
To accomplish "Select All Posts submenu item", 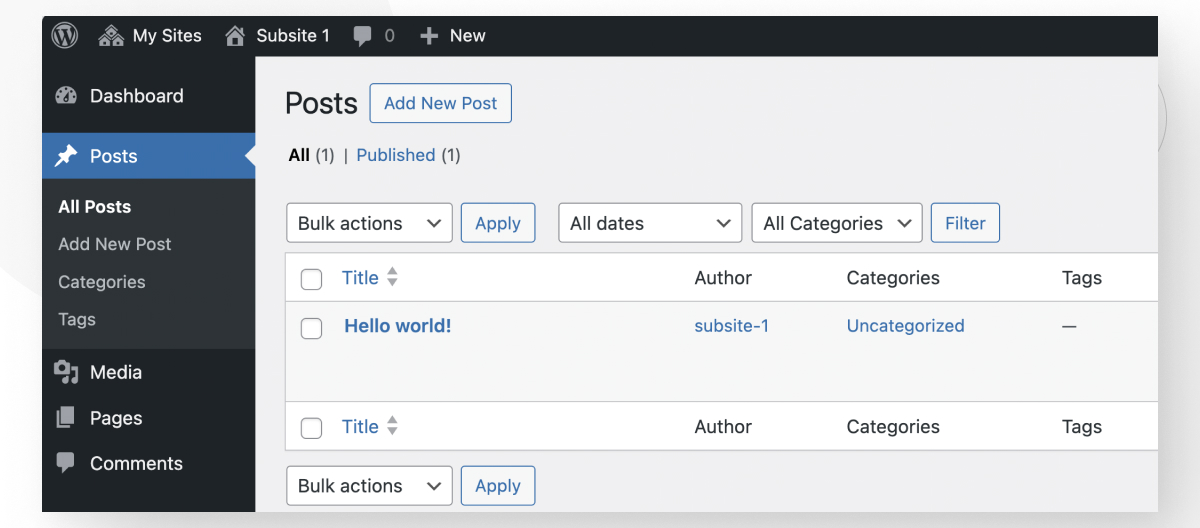I will pos(95,207).
